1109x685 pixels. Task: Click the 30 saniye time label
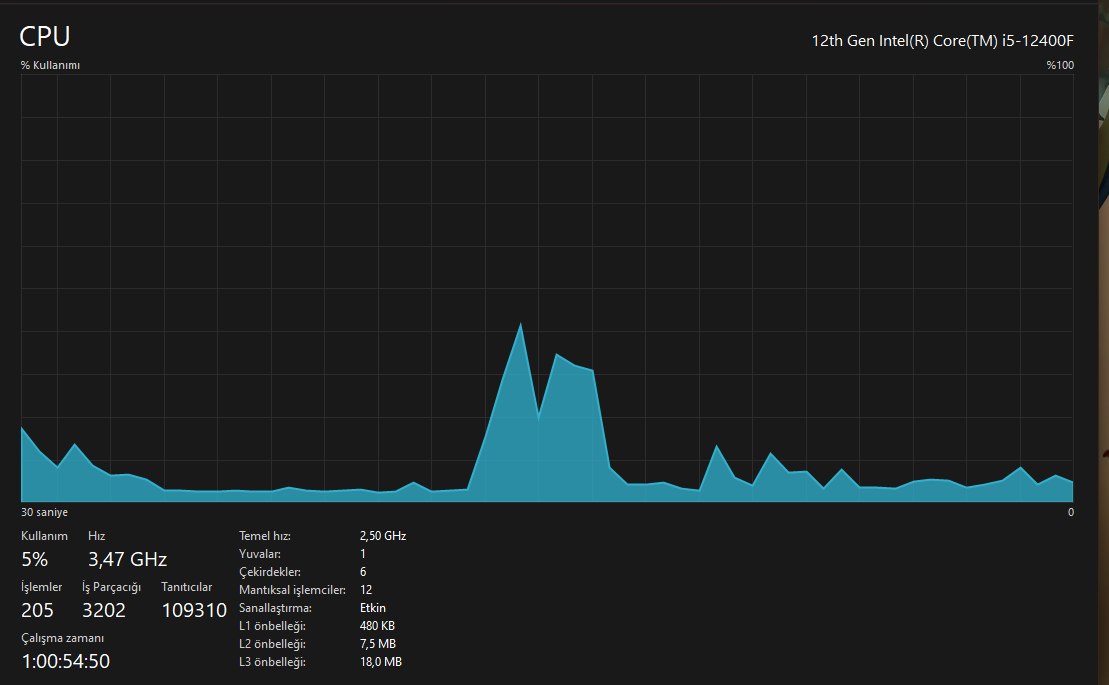point(45,512)
